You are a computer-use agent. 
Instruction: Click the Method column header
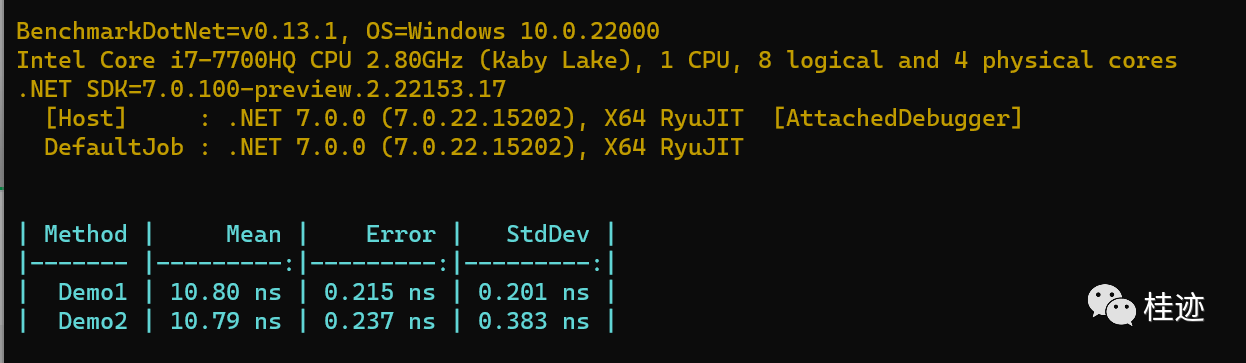(x=86, y=234)
